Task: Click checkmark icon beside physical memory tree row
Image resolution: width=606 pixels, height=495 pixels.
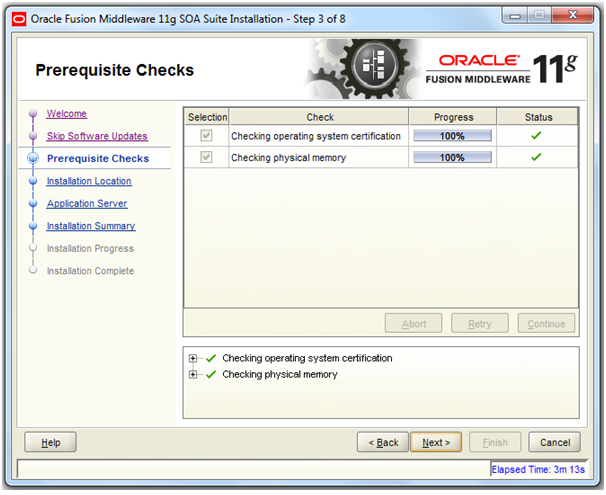Action: pos(211,374)
